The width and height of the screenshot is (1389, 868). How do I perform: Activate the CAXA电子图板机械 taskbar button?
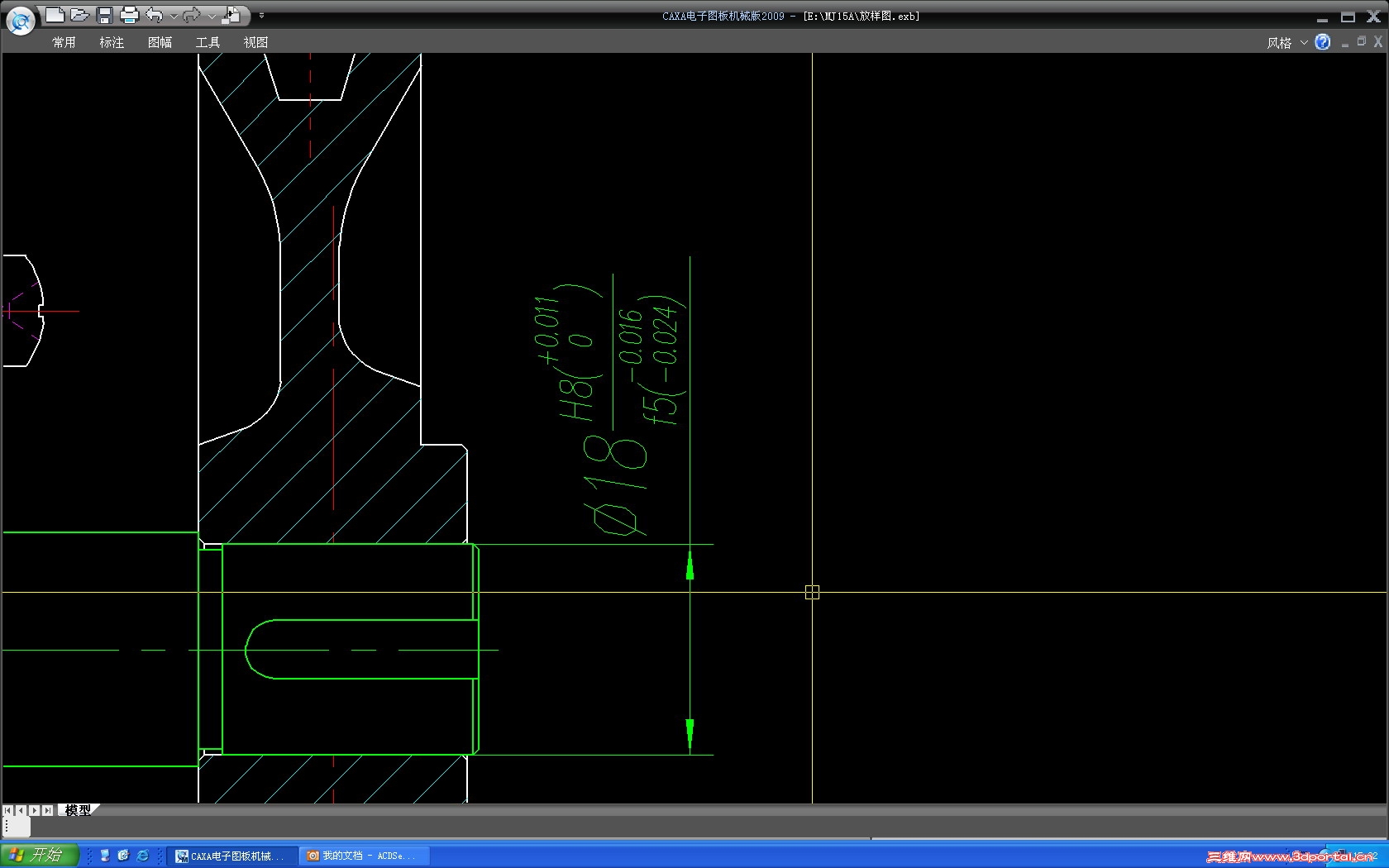(232, 856)
